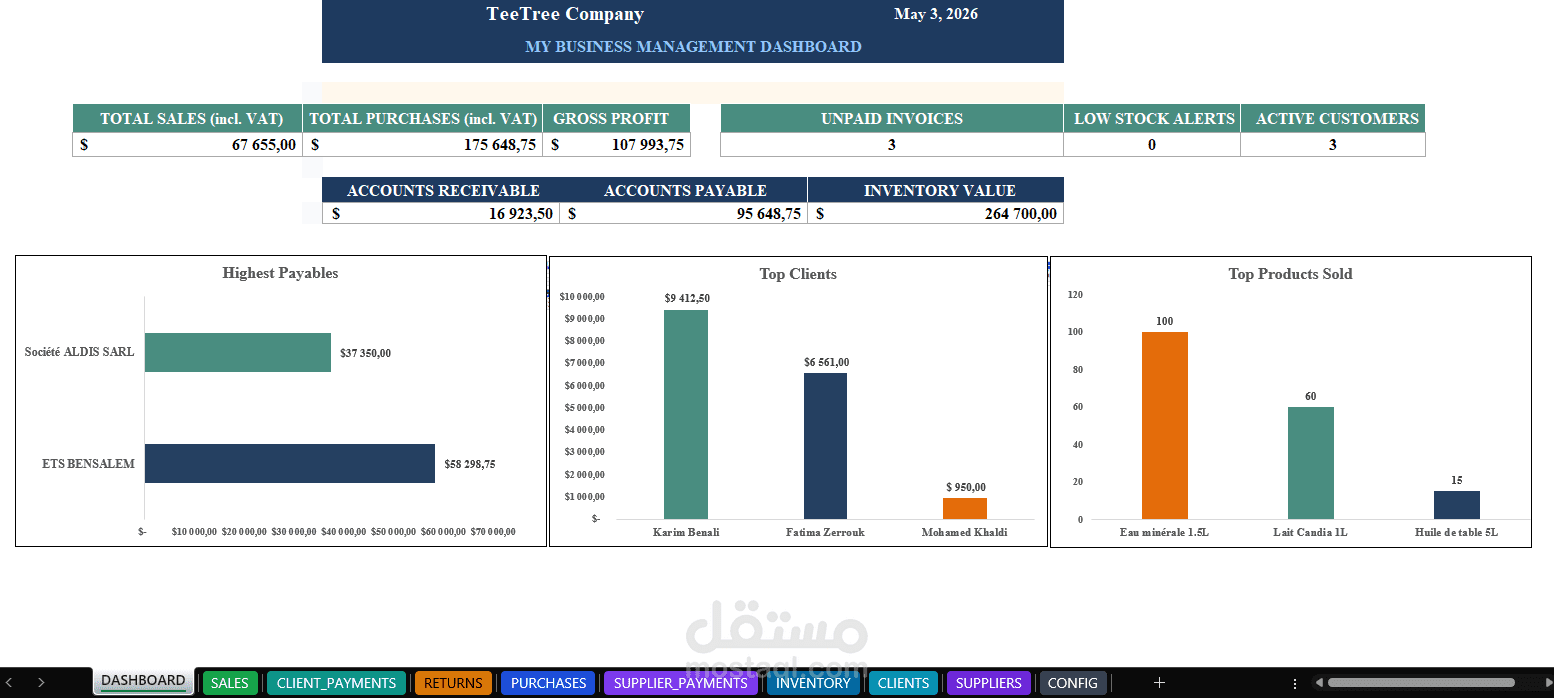Select the CONFIG sheet tab
This screenshot has width=1554, height=698.
1073,683
